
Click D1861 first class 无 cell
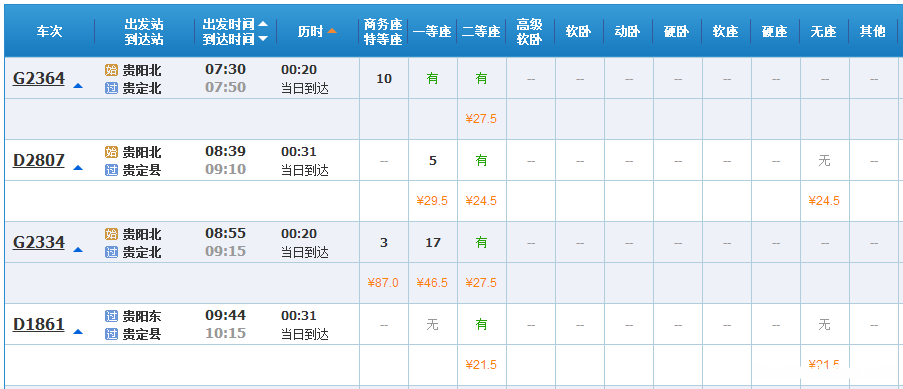point(432,324)
